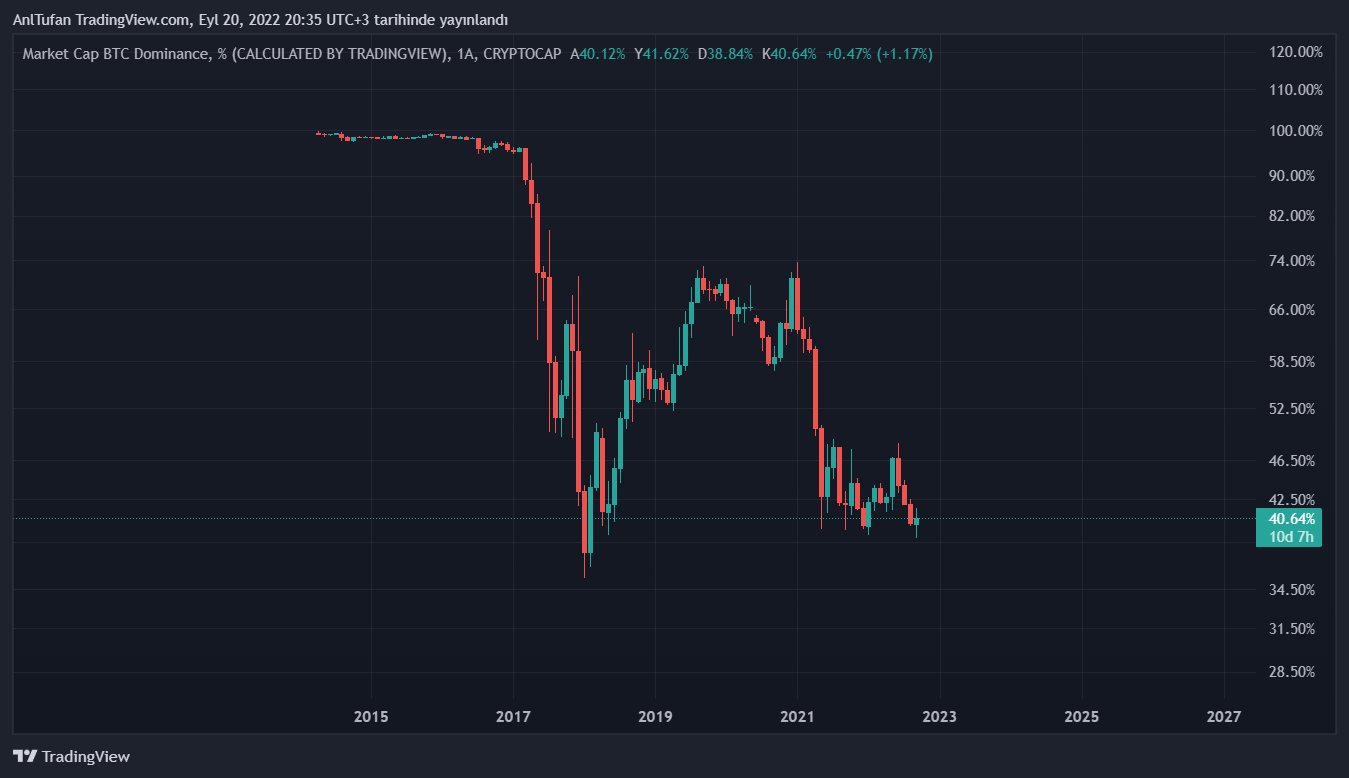Select the 2019 marker on the time axis

tap(655, 717)
